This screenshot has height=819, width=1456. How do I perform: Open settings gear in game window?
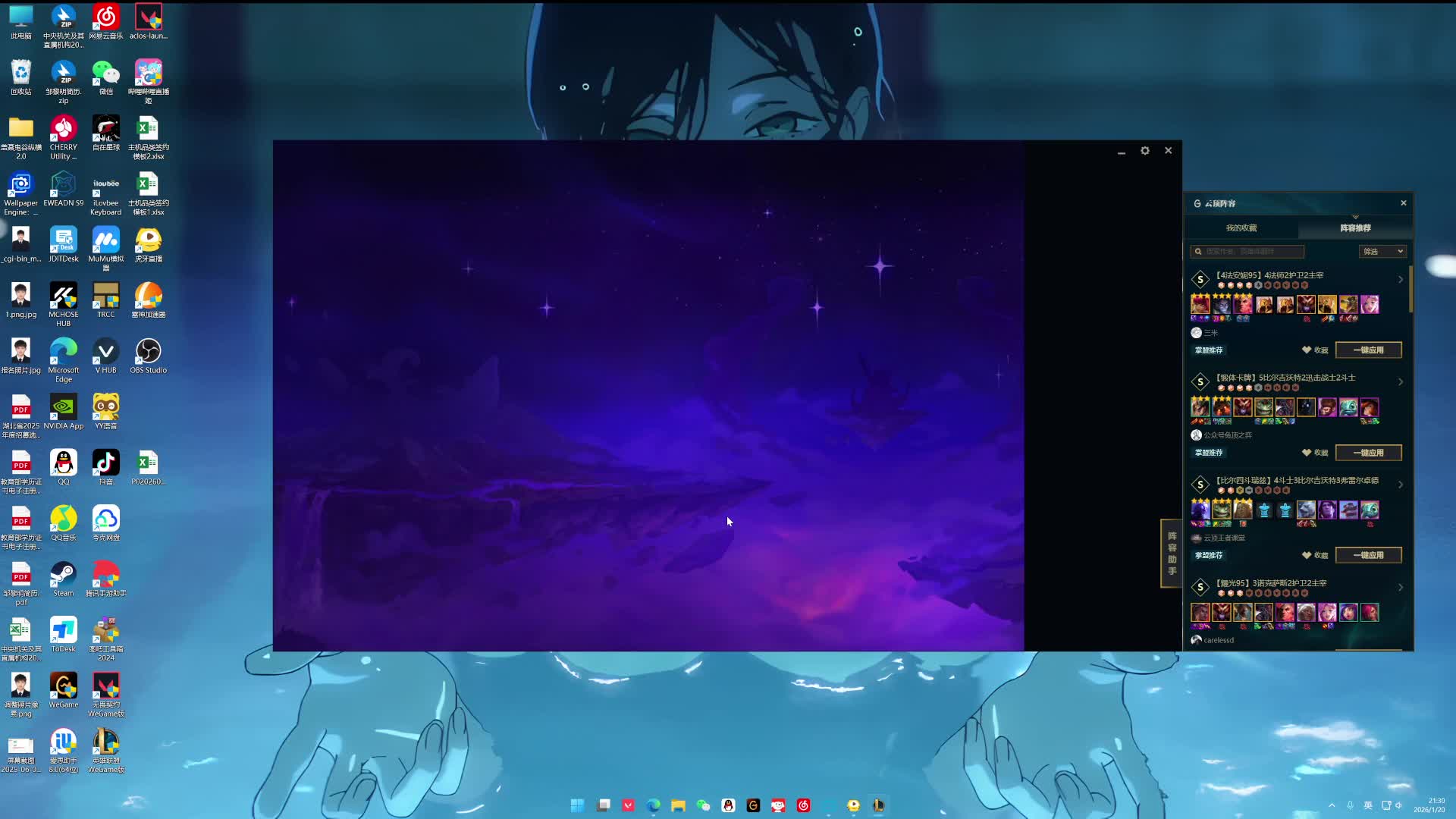1145,151
